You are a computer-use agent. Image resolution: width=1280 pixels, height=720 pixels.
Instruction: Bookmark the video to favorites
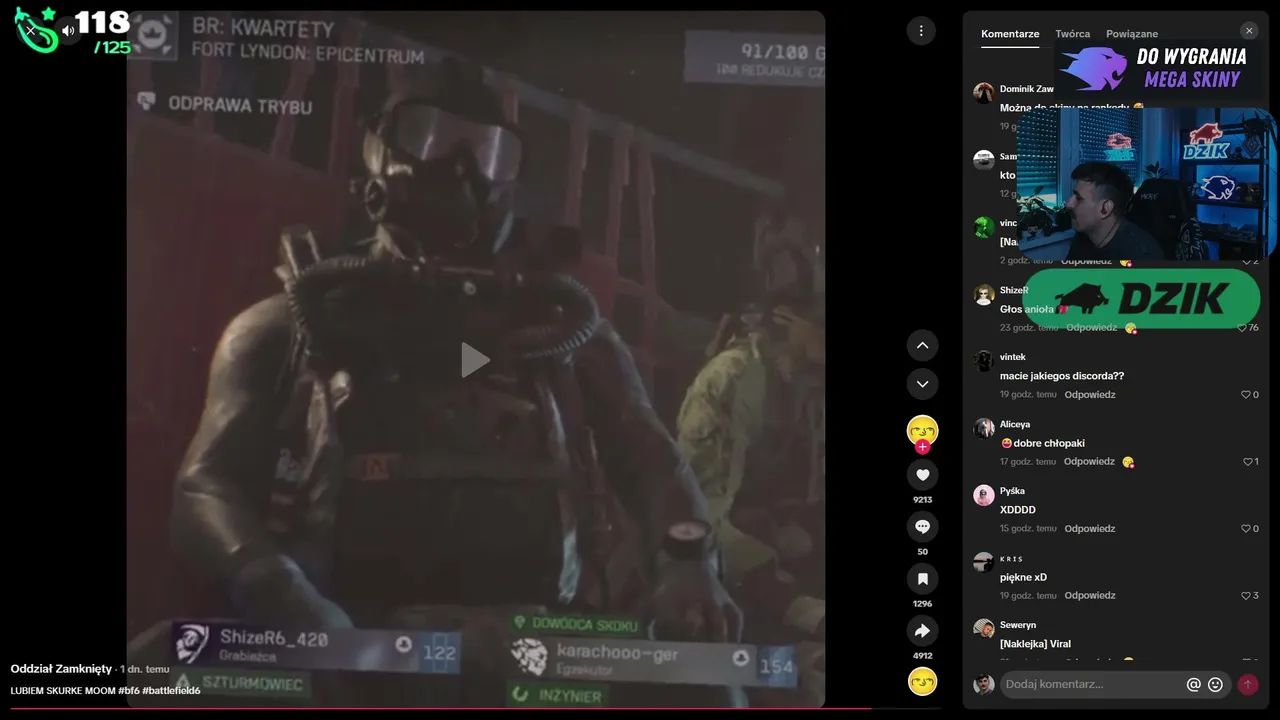tap(922, 579)
